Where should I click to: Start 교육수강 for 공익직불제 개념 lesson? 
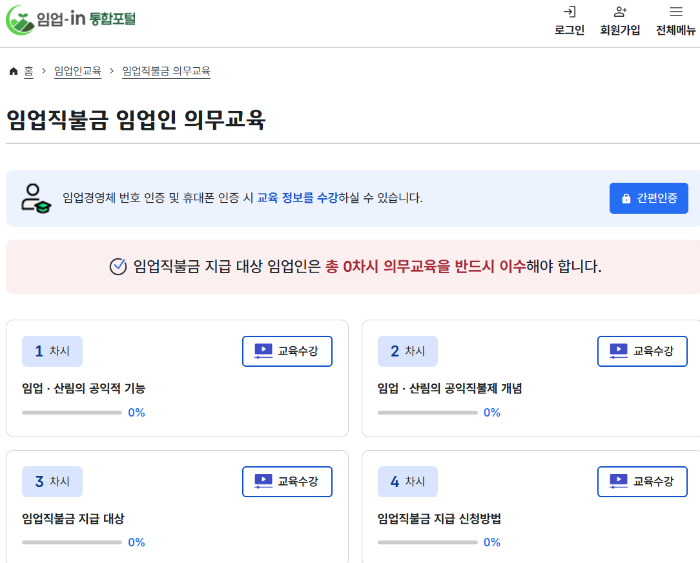(642, 351)
